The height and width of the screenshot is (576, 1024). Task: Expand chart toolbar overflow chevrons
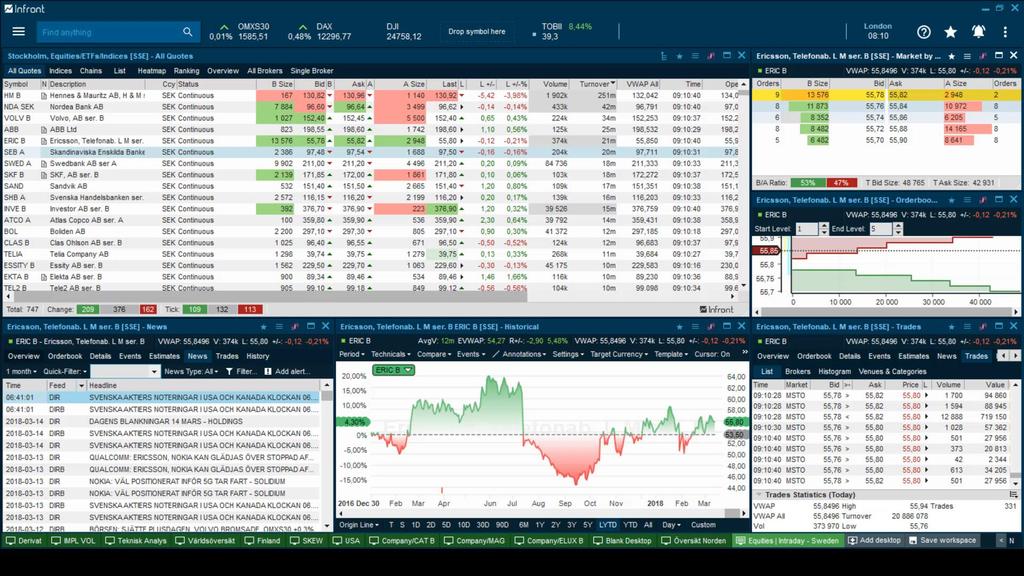[x=744, y=353]
